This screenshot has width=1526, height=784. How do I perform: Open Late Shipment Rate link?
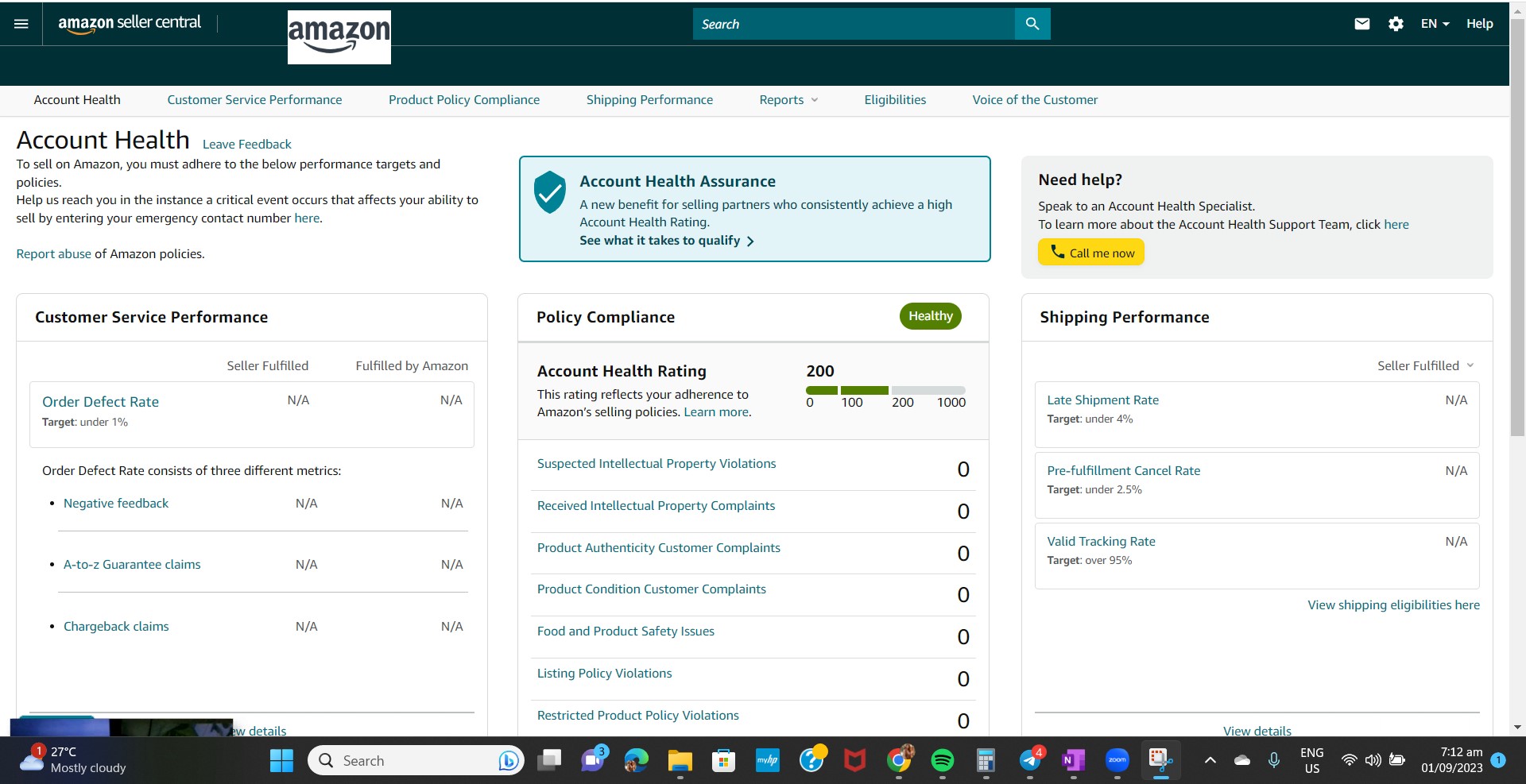(x=1102, y=400)
